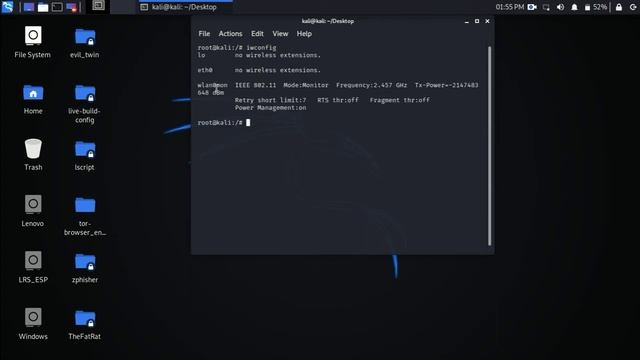Viewport: 640px width, 360px height.
Task: Click the wlan0mon interface name
Action: pos(212,85)
